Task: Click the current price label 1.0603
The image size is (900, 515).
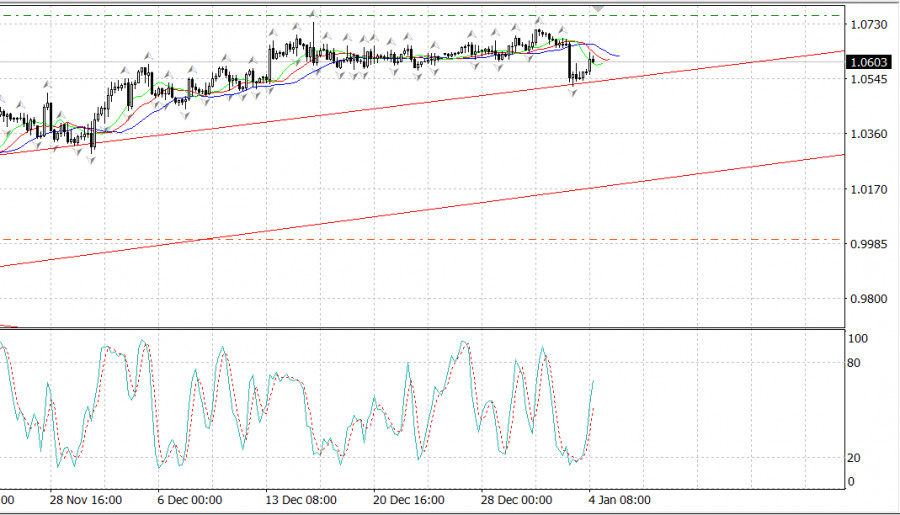Action: tap(868, 62)
